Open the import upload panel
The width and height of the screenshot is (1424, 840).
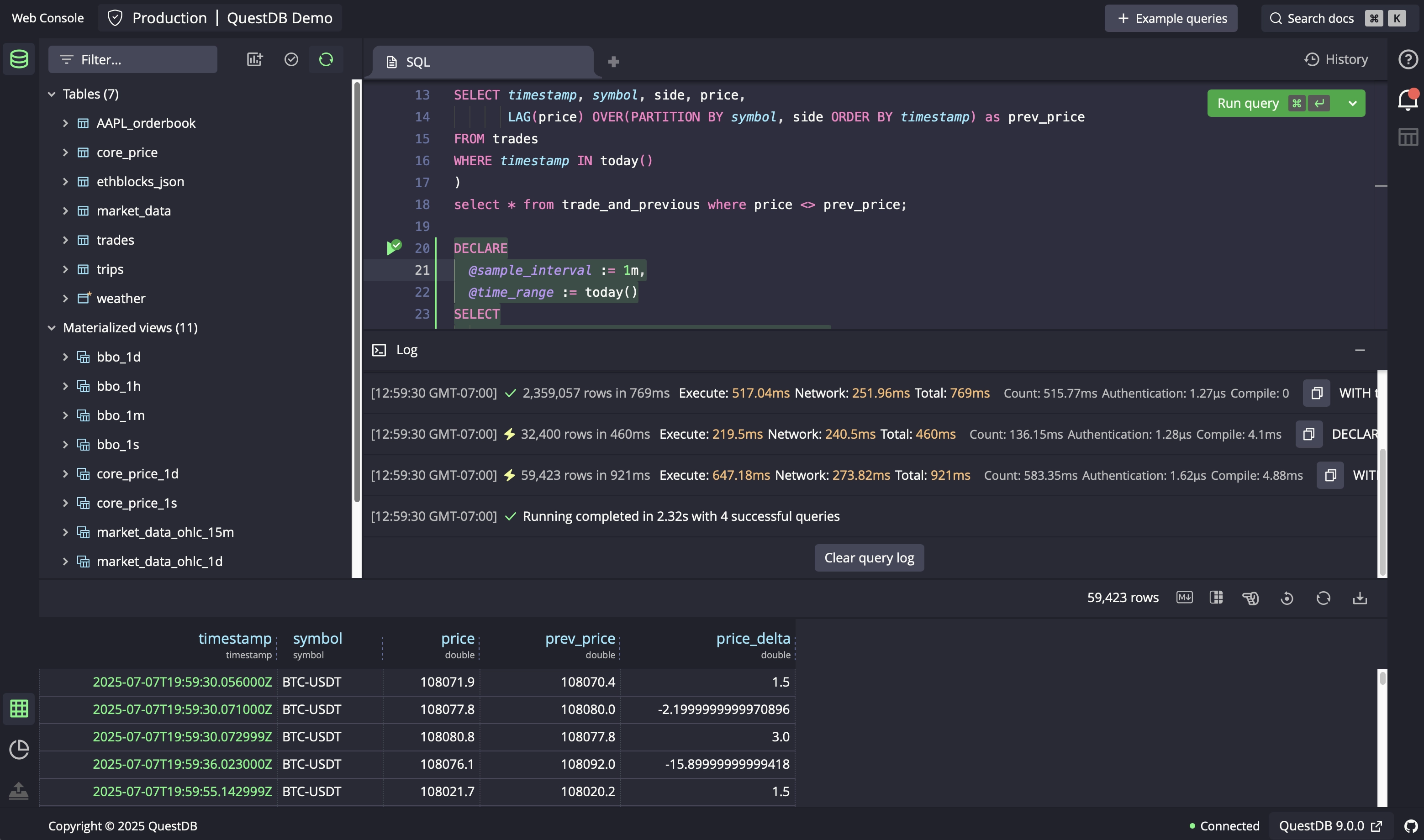tap(19, 790)
